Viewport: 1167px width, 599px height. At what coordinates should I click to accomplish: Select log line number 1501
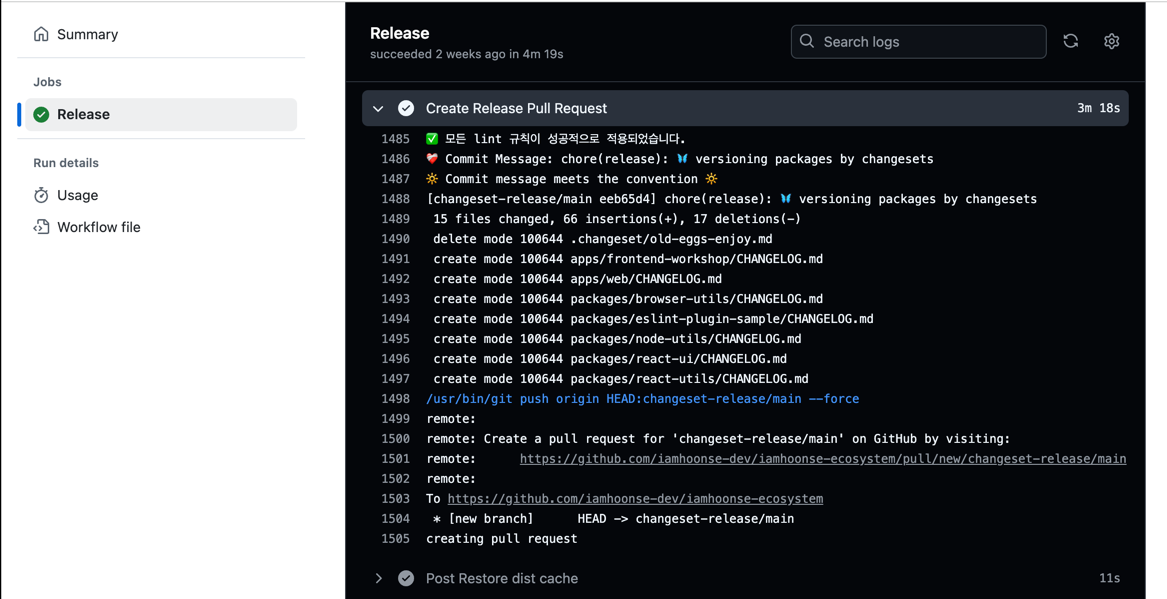pyautogui.click(x=395, y=459)
